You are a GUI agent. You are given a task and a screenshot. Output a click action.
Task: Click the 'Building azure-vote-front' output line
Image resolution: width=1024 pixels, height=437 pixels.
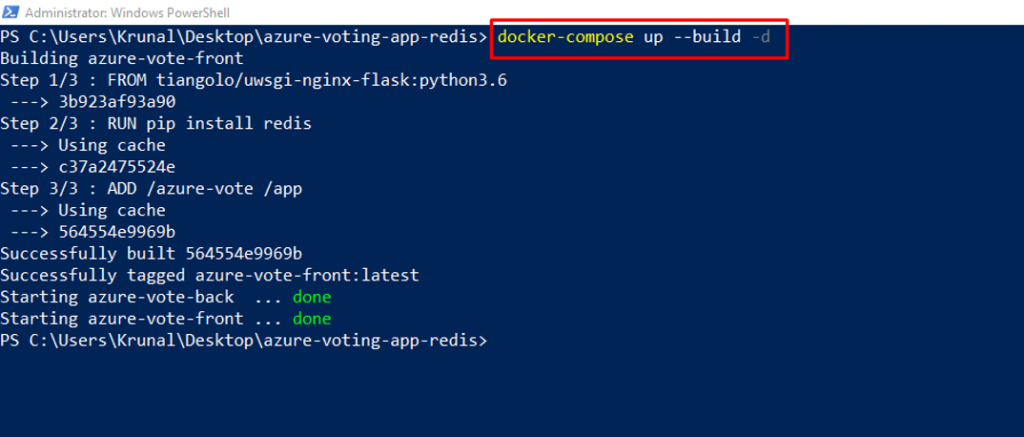pyautogui.click(x=122, y=59)
